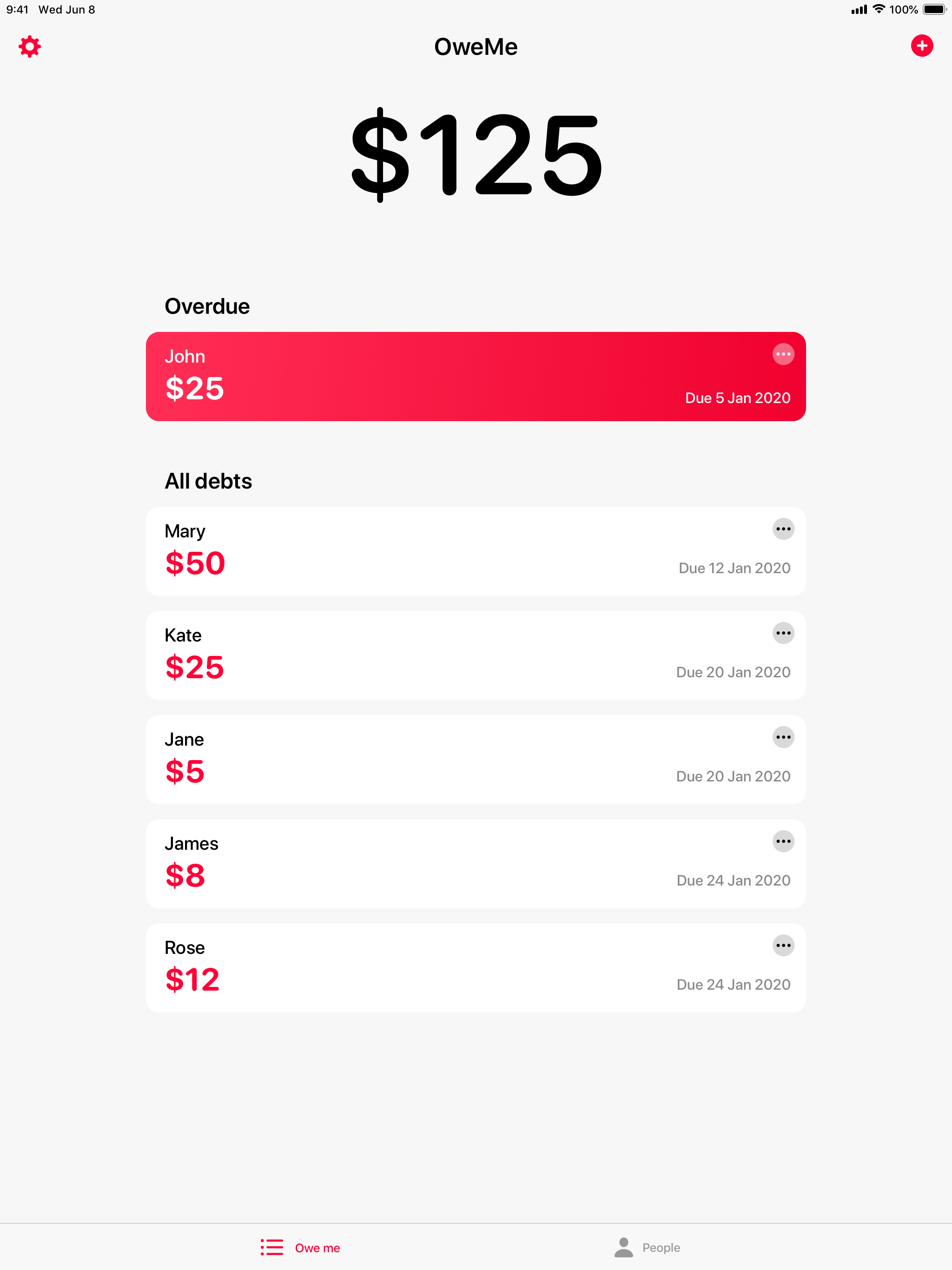Open Kate's $25 debt entry
Image resolution: width=952 pixels, height=1270 pixels.
click(476, 655)
